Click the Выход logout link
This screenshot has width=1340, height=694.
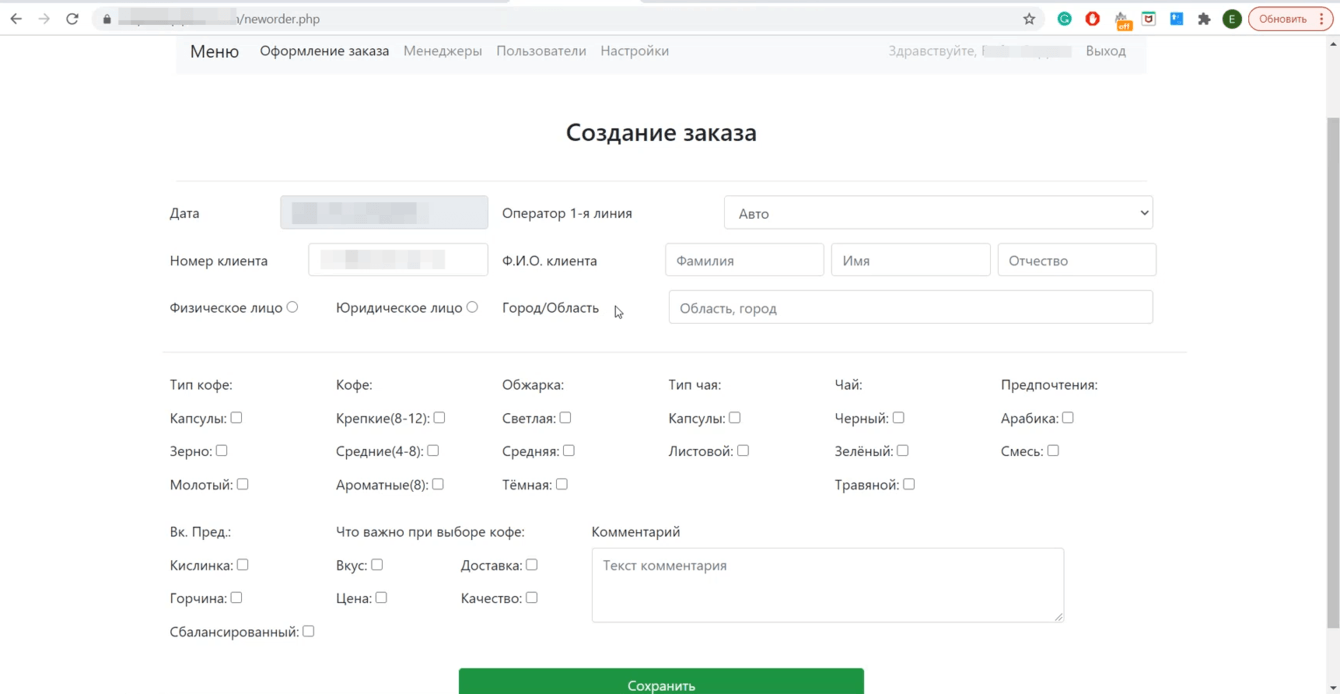1105,51
